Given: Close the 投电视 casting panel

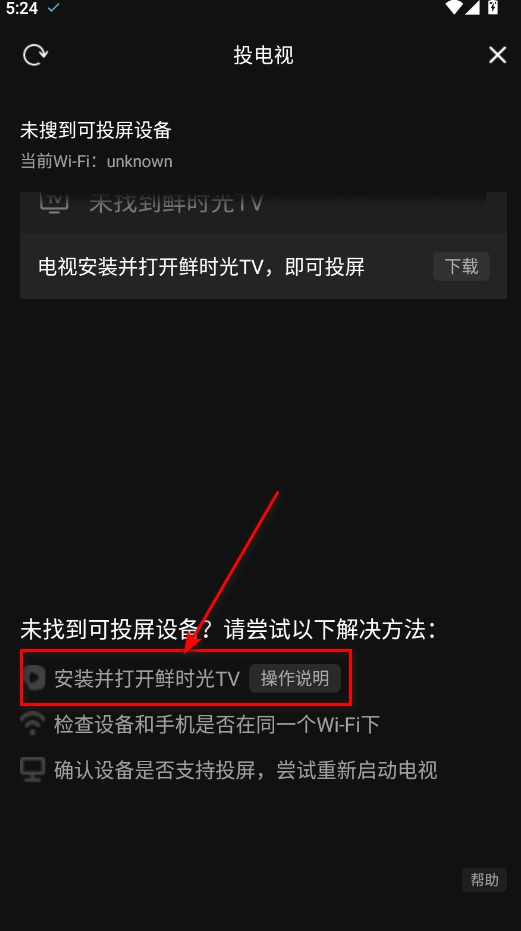Looking at the screenshot, I should coord(497,55).
